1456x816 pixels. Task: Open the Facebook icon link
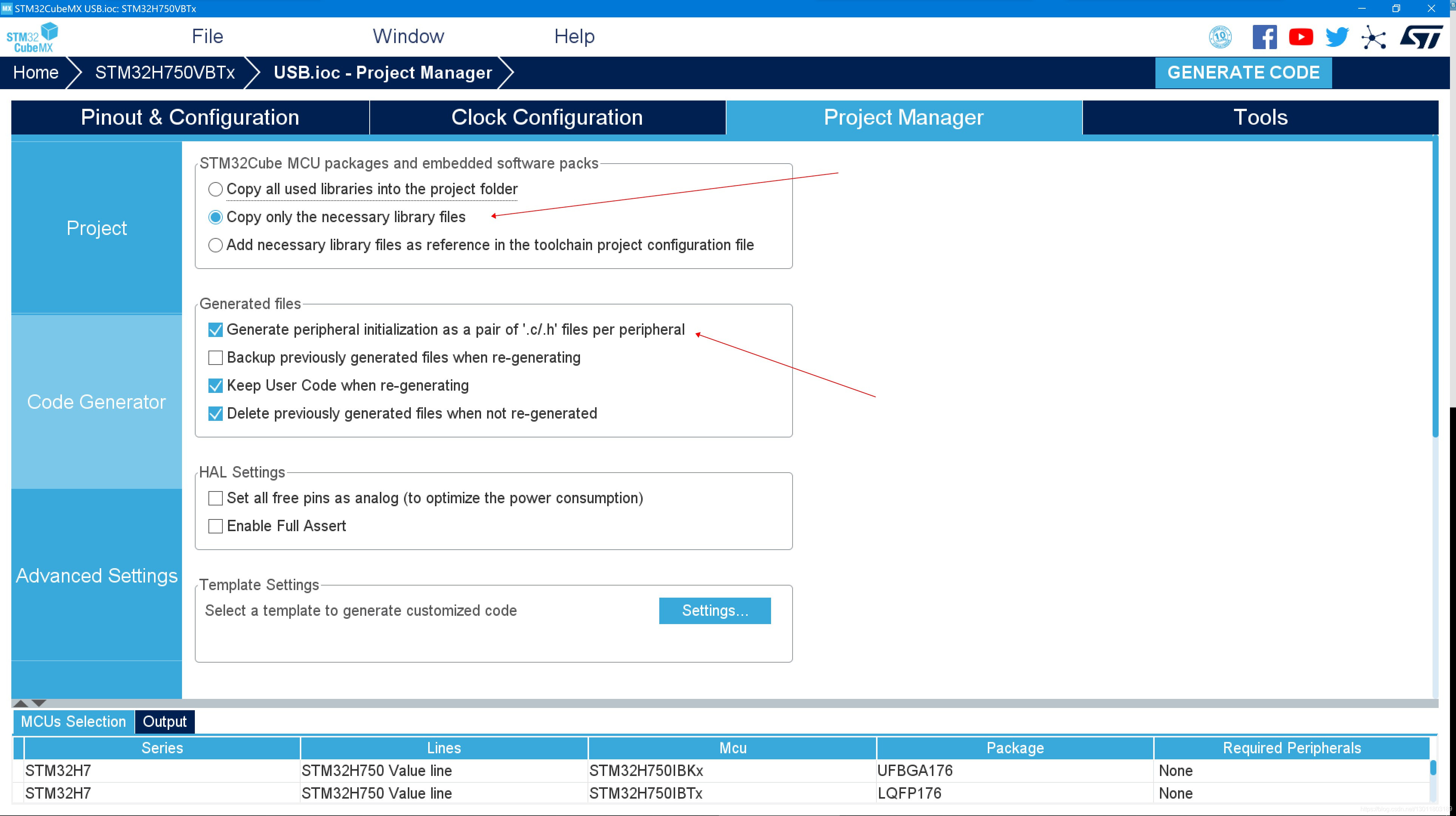(1265, 37)
